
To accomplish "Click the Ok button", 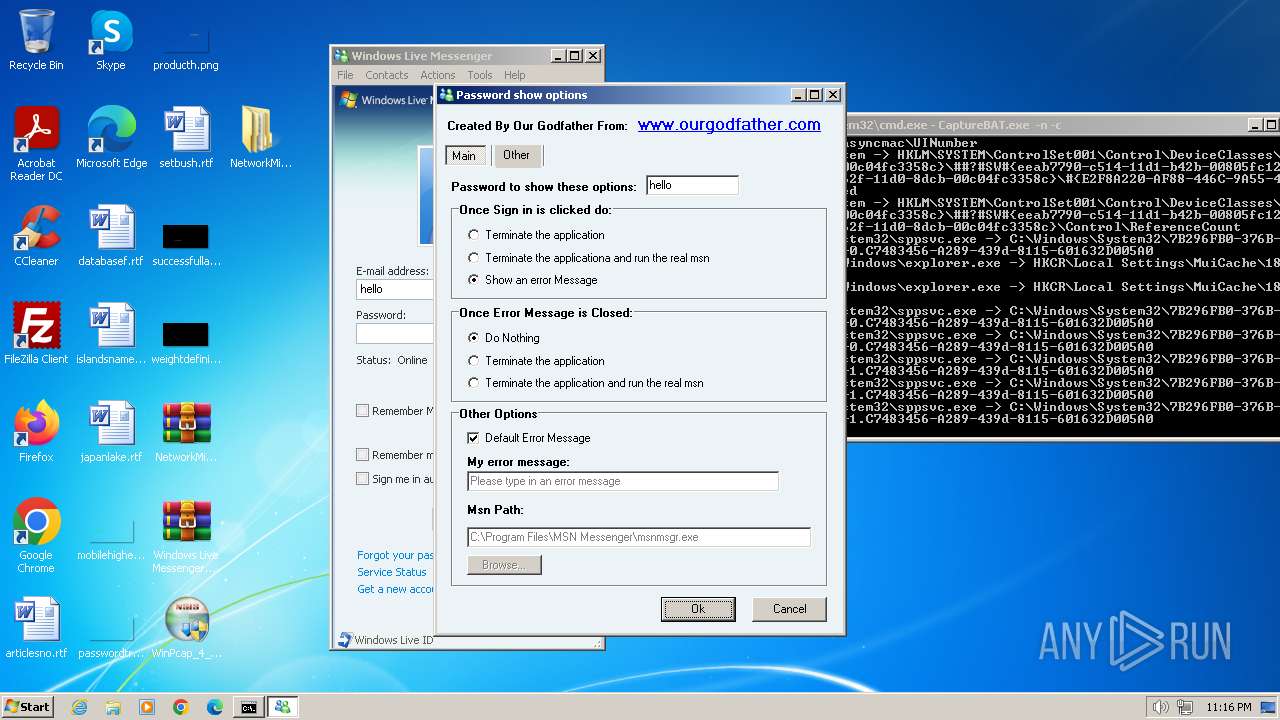I will (x=698, y=609).
